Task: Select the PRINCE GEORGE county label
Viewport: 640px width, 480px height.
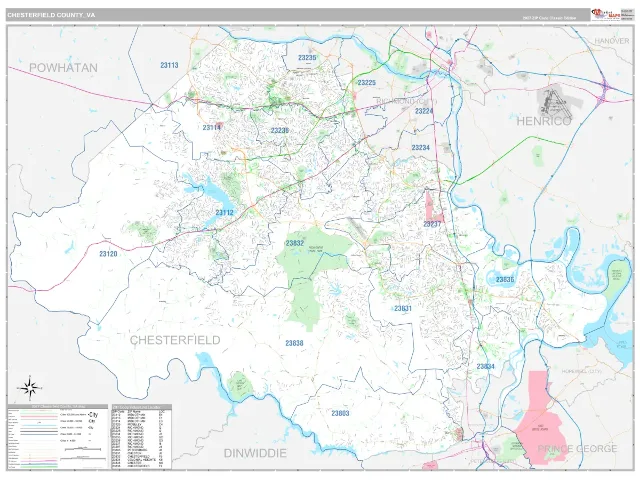Action: click(x=577, y=449)
